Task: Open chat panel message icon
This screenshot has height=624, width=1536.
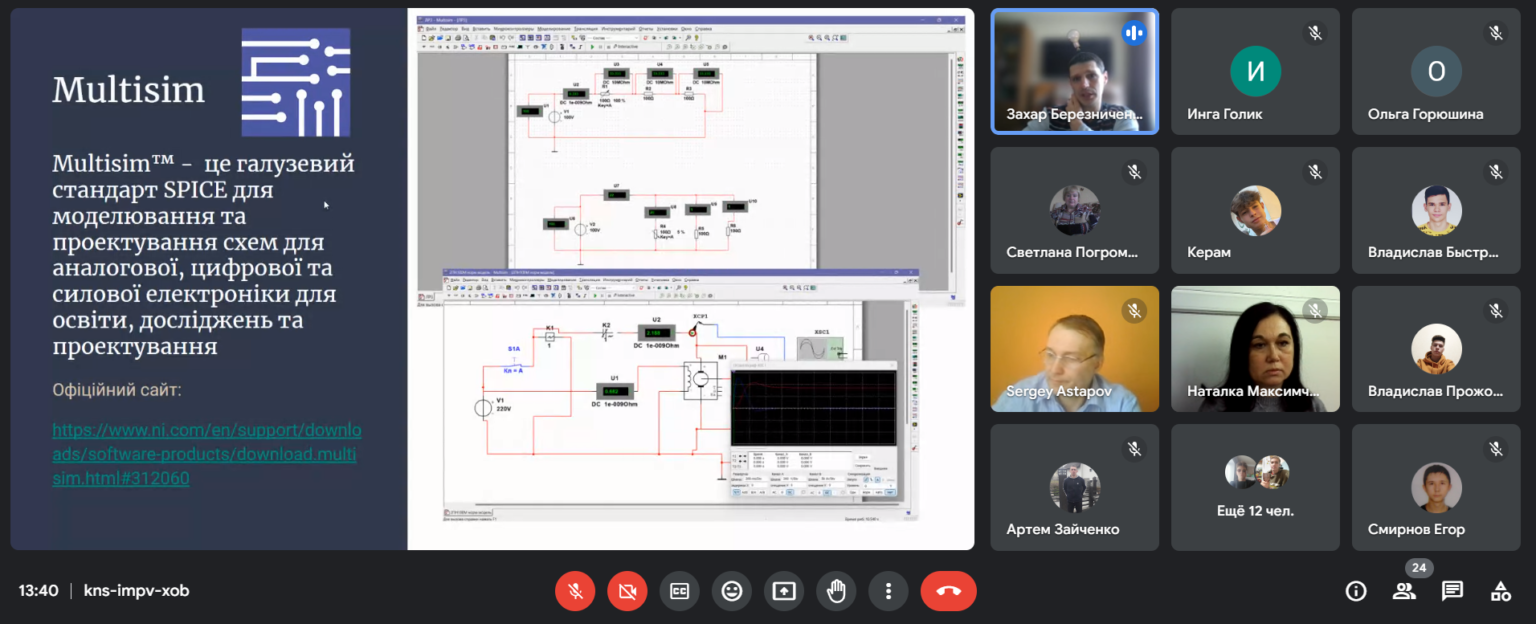Action: [1452, 591]
